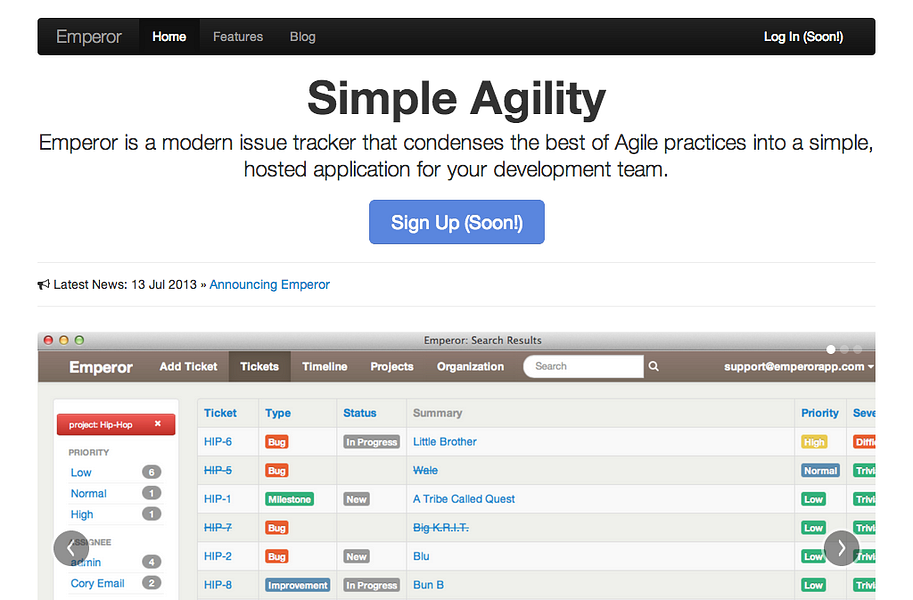Image resolution: width=913 pixels, height=600 pixels.
Task: Click Improvement badge in HIP-8 row
Action: pyautogui.click(x=298, y=585)
